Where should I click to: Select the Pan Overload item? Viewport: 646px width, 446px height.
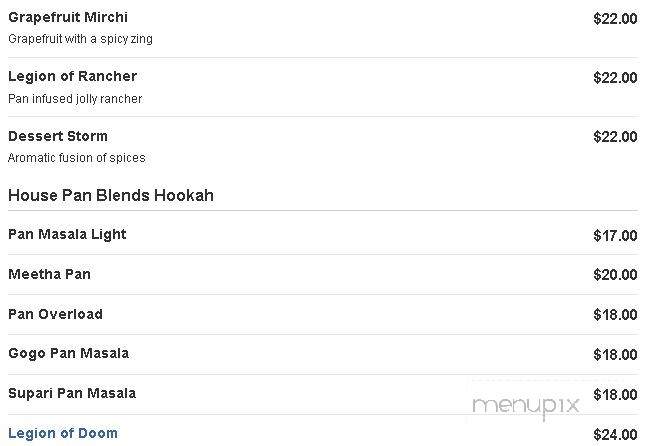pos(55,314)
